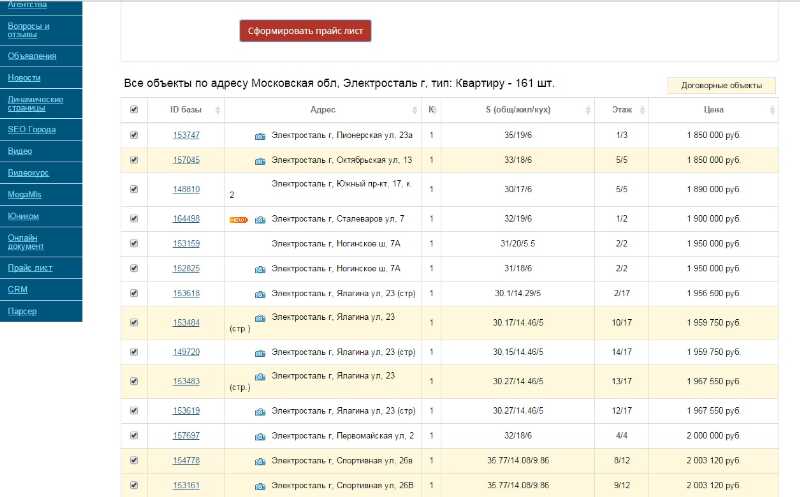Uncheck the row checkbox for ID 164498

(x=134, y=218)
